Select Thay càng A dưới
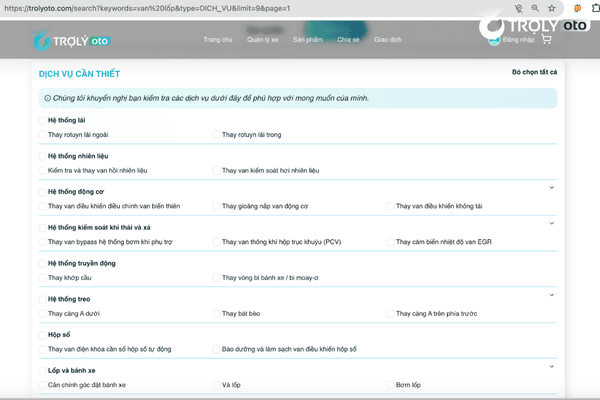 [x=42, y=313]
